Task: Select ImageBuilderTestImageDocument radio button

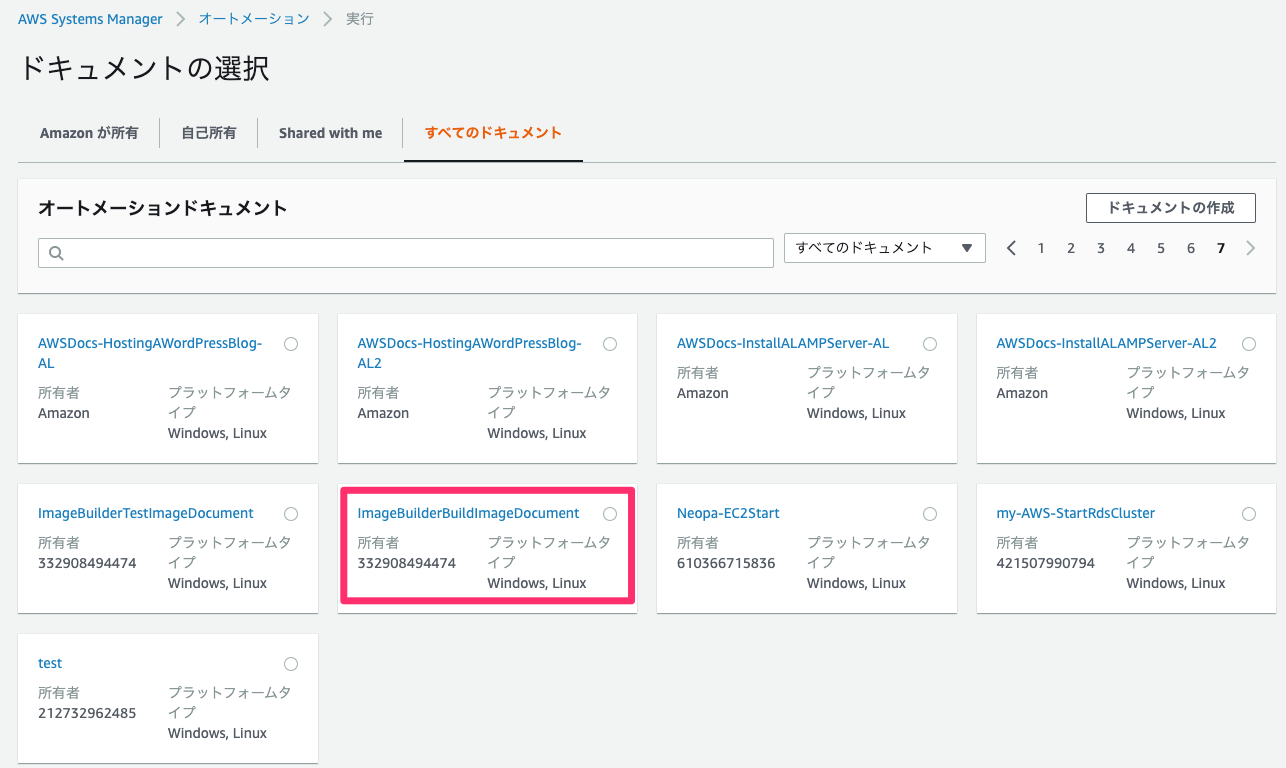Action: tap(291, 514)
